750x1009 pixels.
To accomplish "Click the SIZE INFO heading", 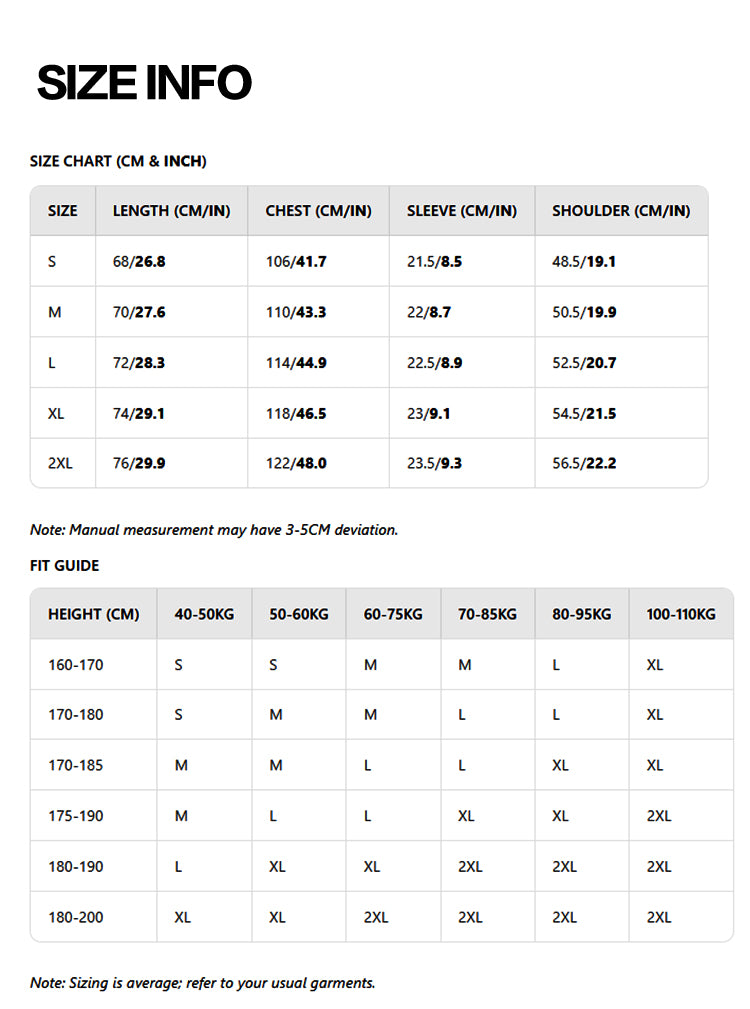I will point(144,83).
